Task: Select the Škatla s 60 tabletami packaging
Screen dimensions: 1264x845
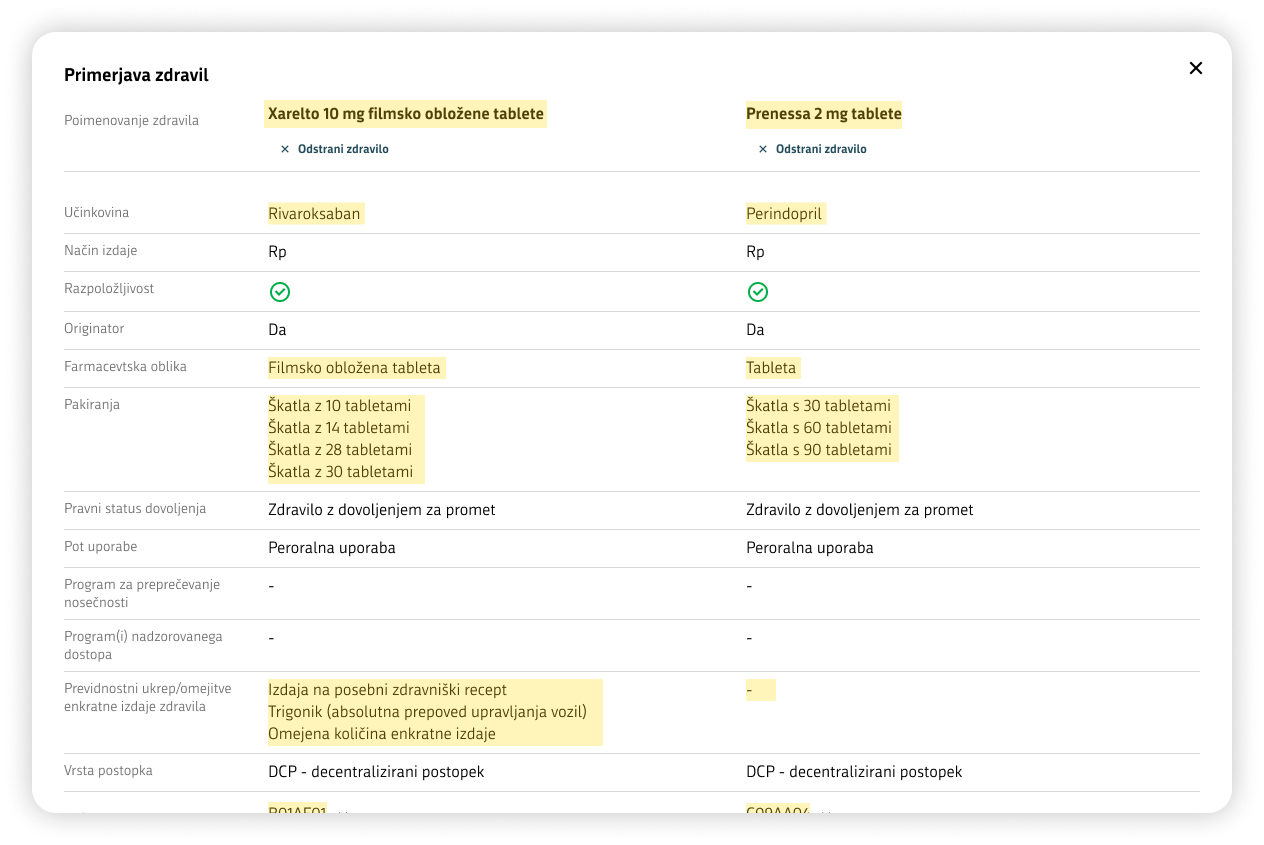Action: (818, 428)
